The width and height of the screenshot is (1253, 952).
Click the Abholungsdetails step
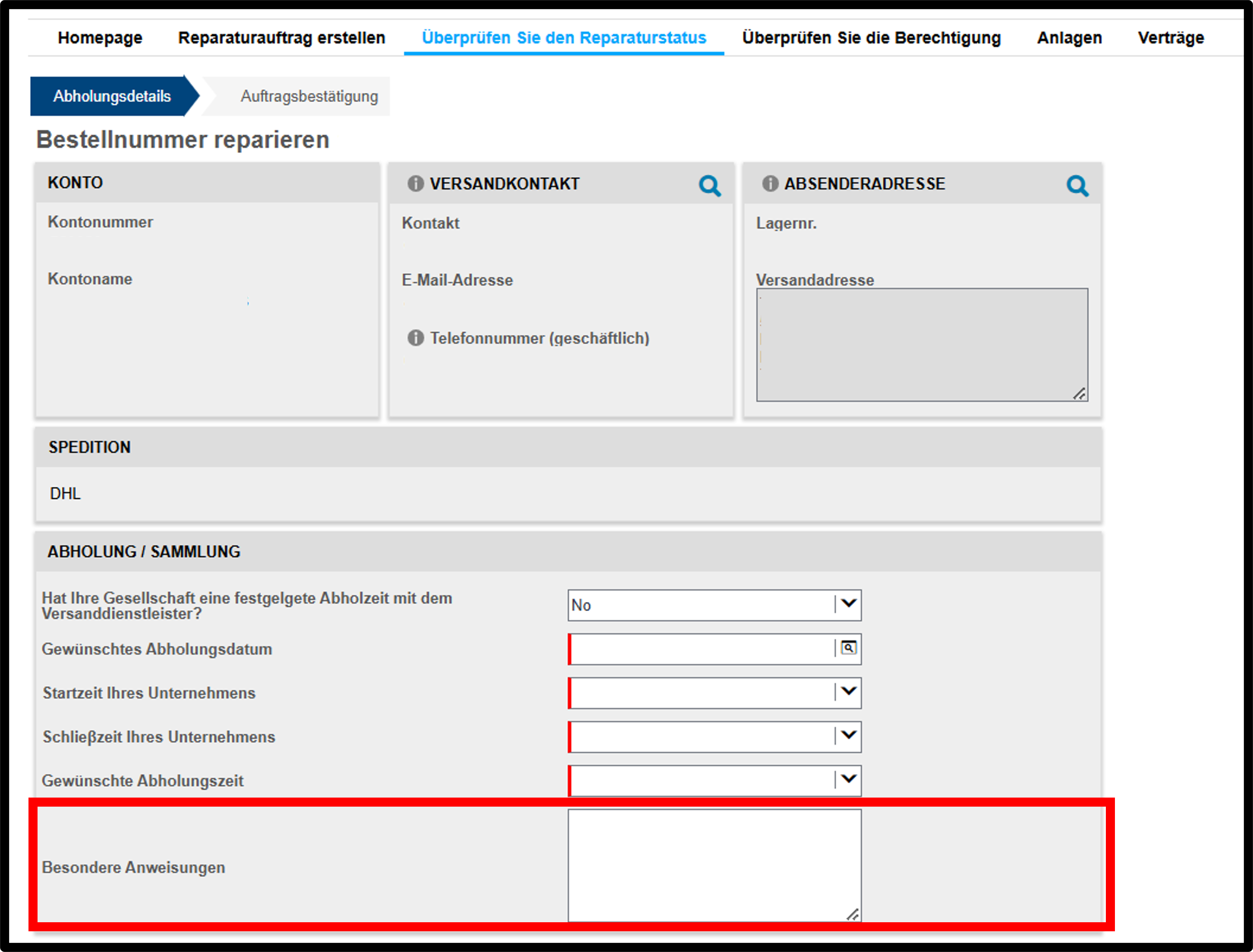point(112,96)
